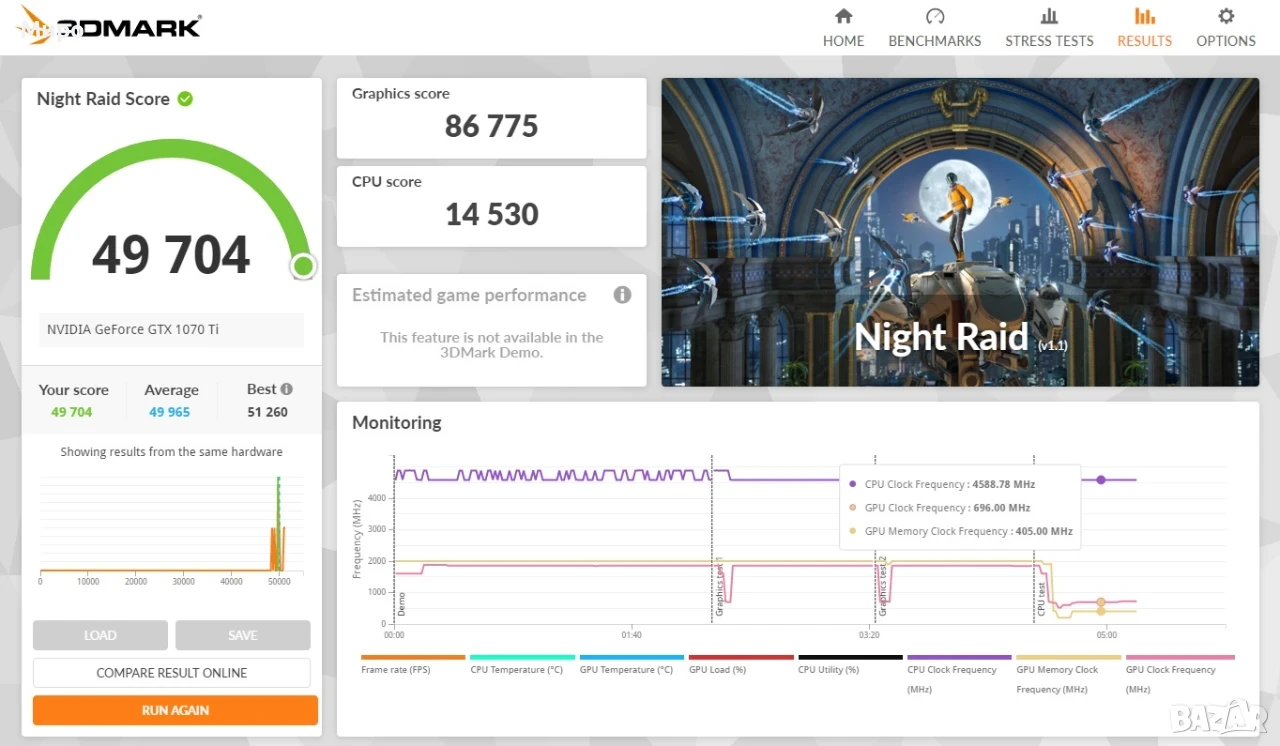Click the purple CPU clock data point
Image resolution: width=1280 pixels, height=746 pixels.
1101,480
